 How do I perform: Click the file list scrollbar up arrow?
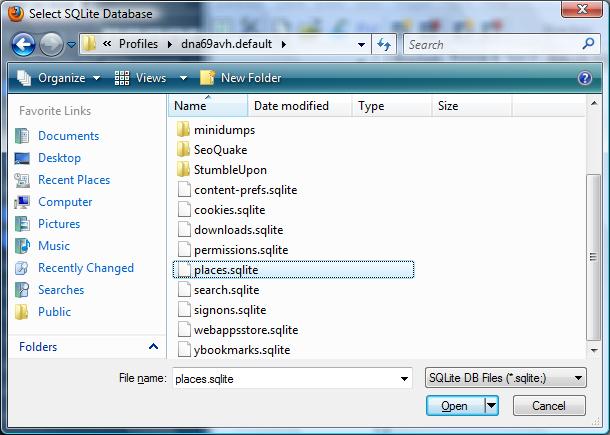(594, 103)
